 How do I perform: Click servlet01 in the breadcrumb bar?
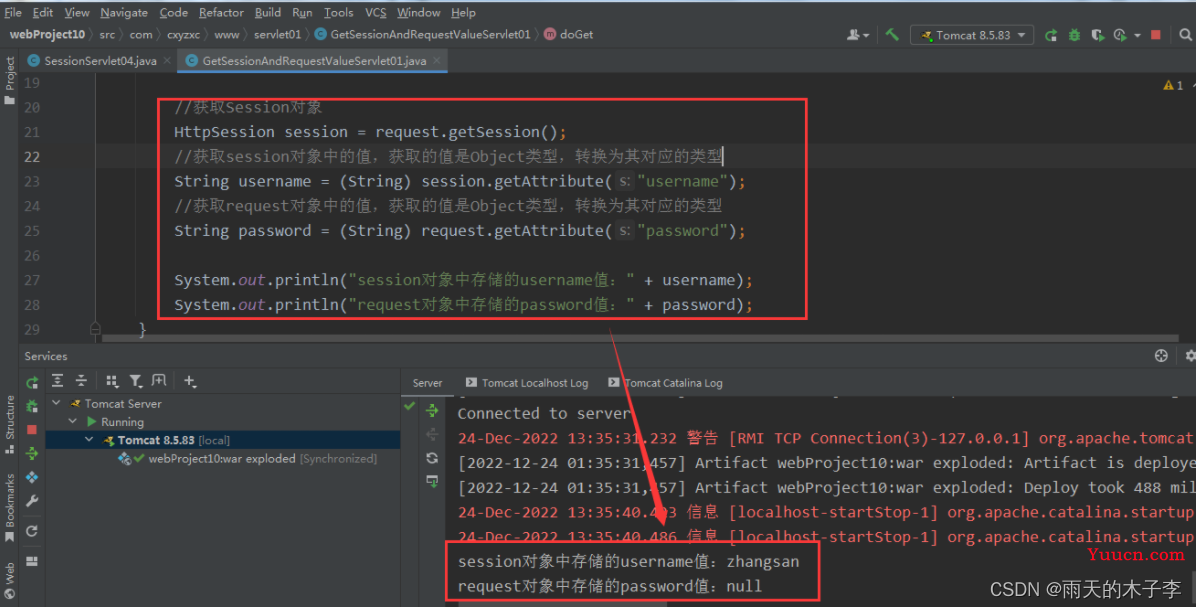pos(277,34)
